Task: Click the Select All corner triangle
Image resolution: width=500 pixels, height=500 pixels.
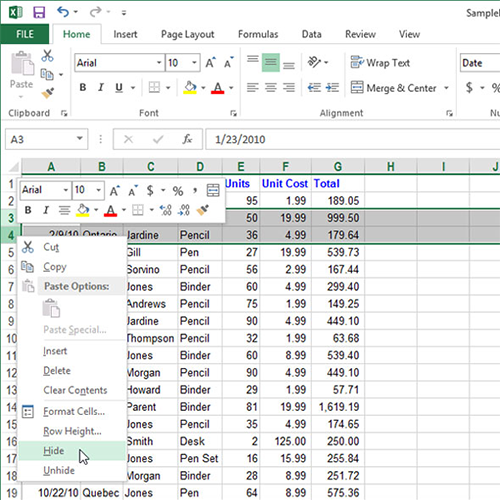Action: click(13, 166)
